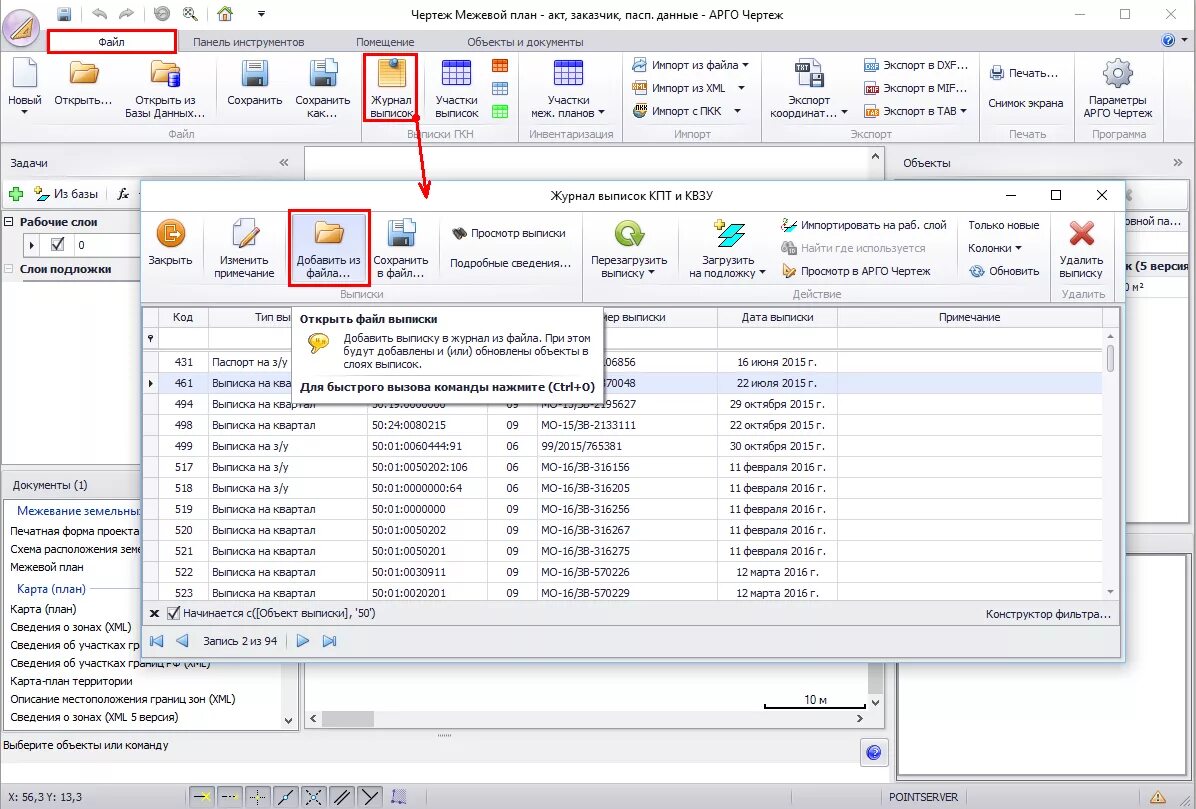1196x809 pixels.
Task: Toggle checkbox of working layer 0
Action: pos(57,245)
